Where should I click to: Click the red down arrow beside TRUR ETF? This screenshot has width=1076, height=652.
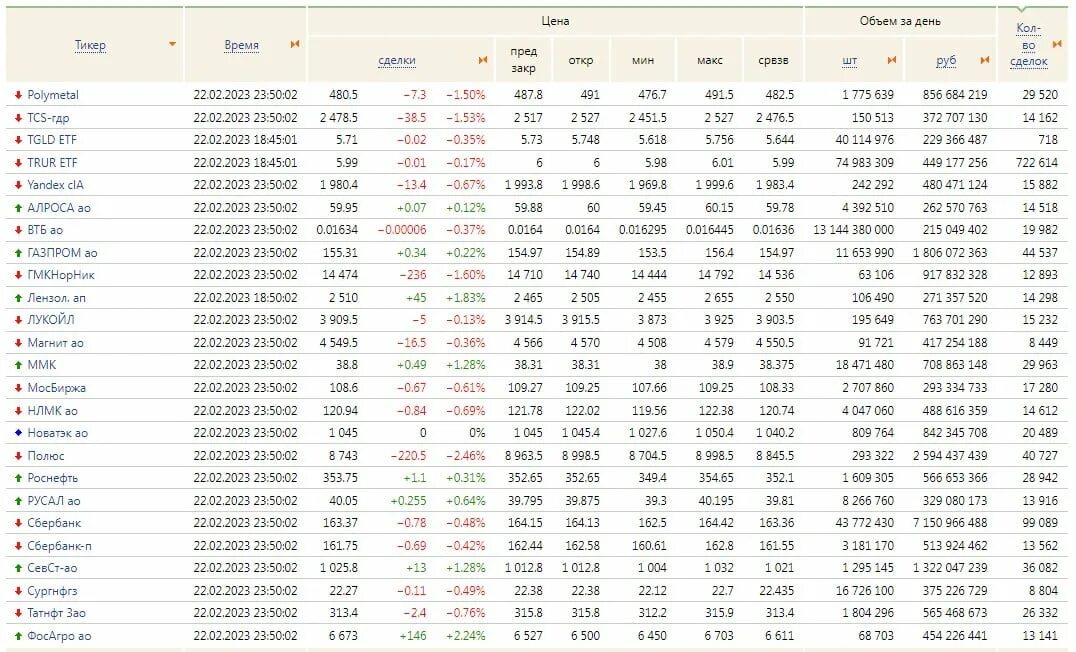click(19, 163)
